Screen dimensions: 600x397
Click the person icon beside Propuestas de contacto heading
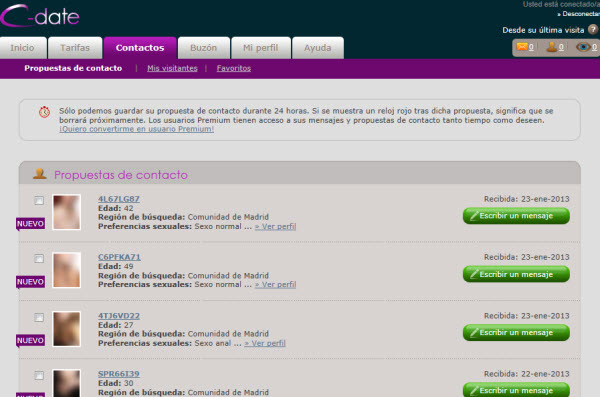(x=40, y=174)
